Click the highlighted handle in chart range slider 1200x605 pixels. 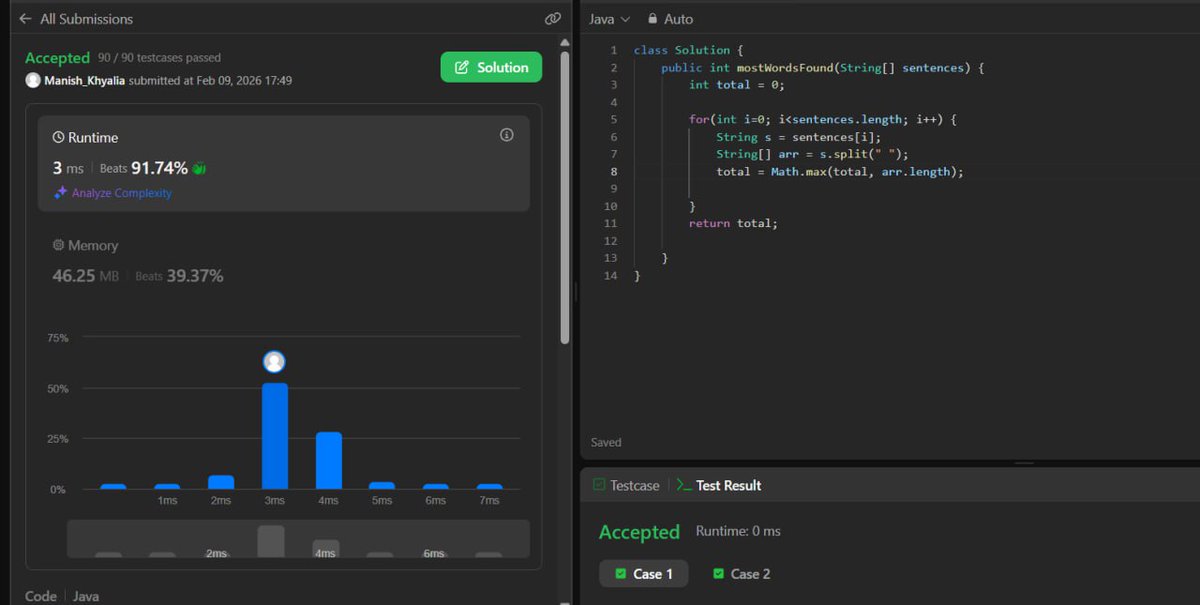[x=271, y=541]
